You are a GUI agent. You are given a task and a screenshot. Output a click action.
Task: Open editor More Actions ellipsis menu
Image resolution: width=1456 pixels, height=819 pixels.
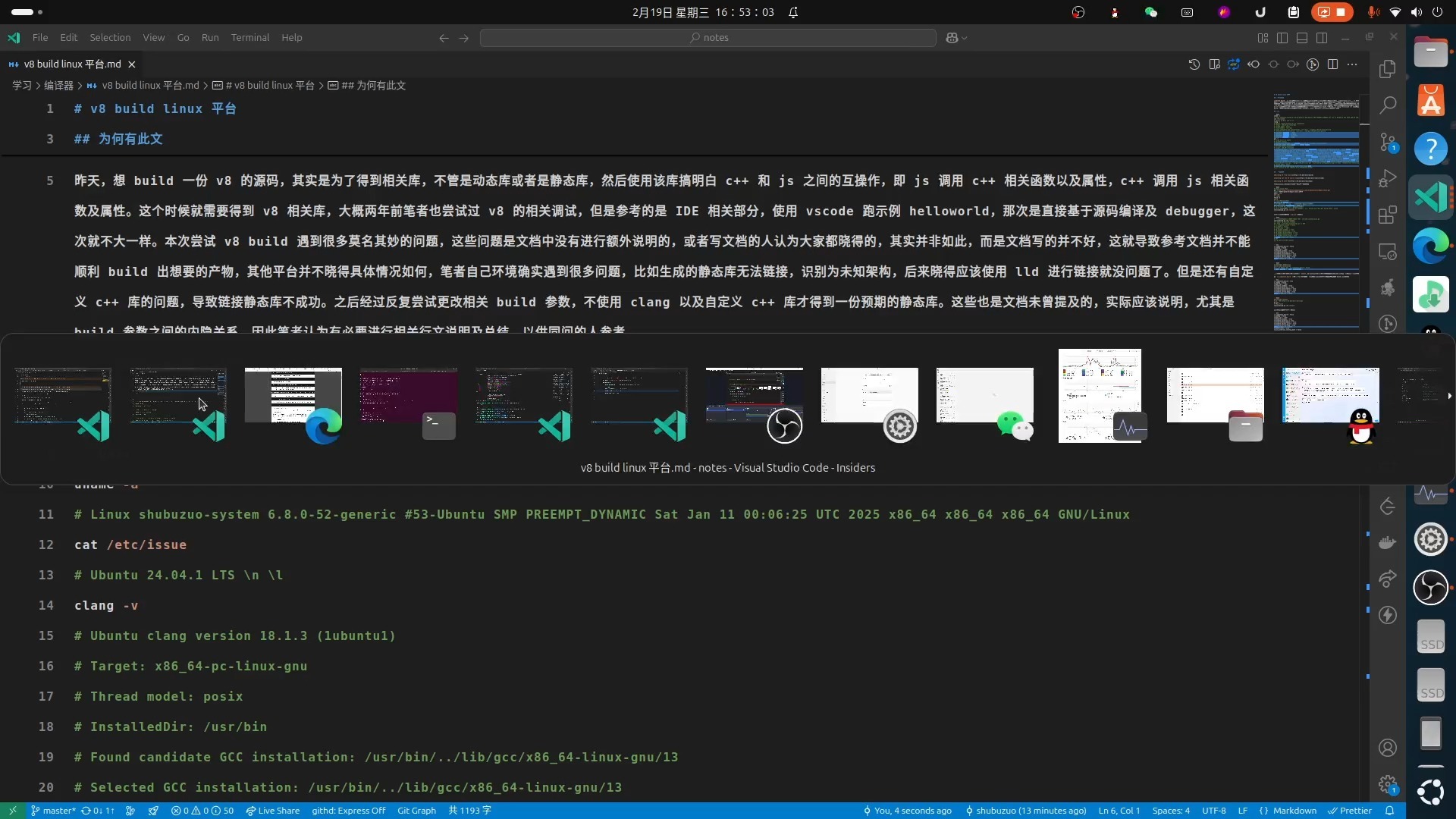[x=1352, y=64]
